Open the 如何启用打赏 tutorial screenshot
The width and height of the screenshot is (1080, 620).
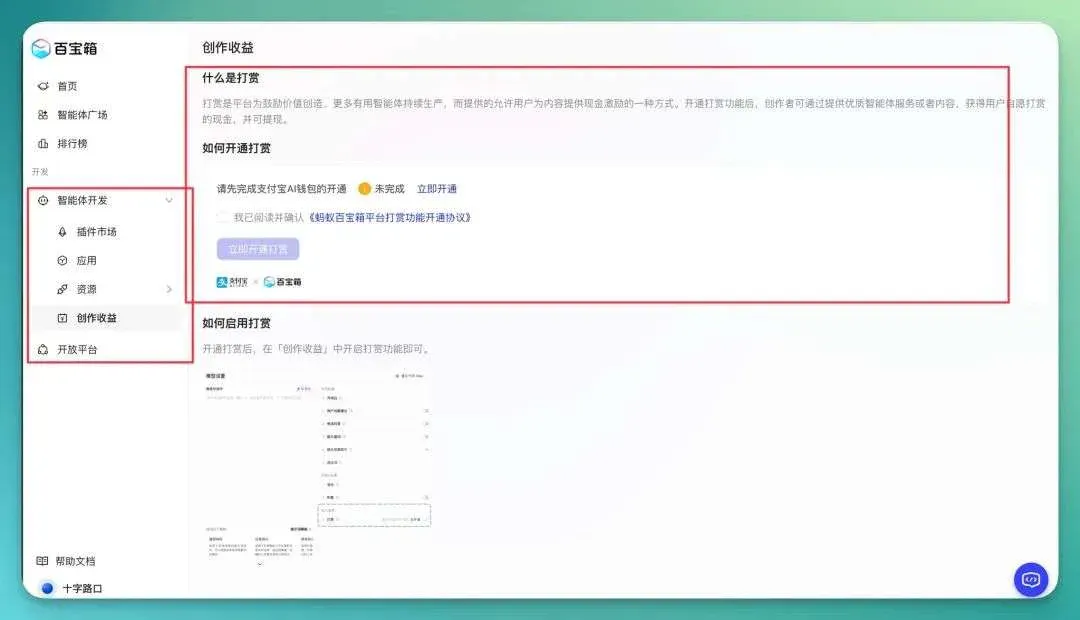click(318, 468)
